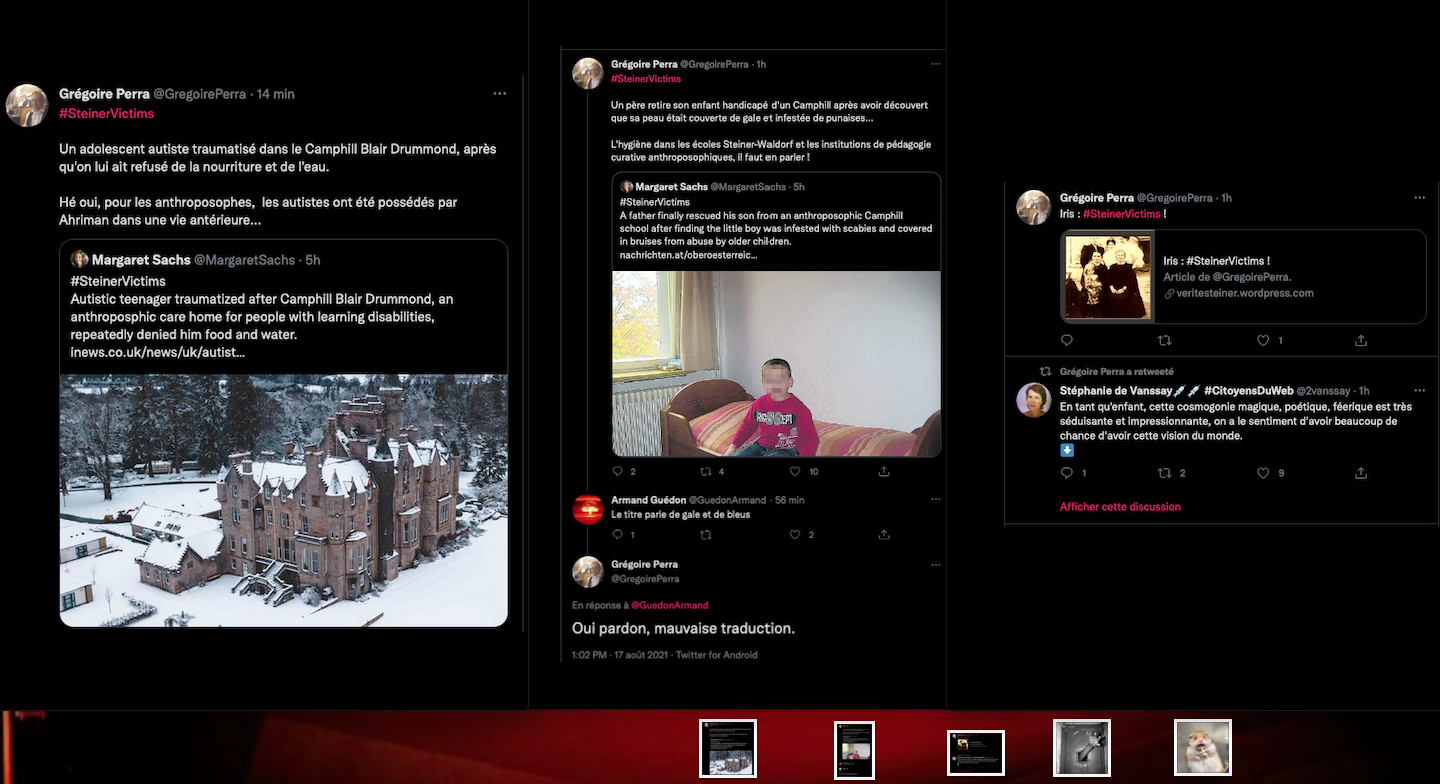1440x784 pixels.
Task: Like Stéphanie de Vanssay's tweet
Action: (1263, 473)
